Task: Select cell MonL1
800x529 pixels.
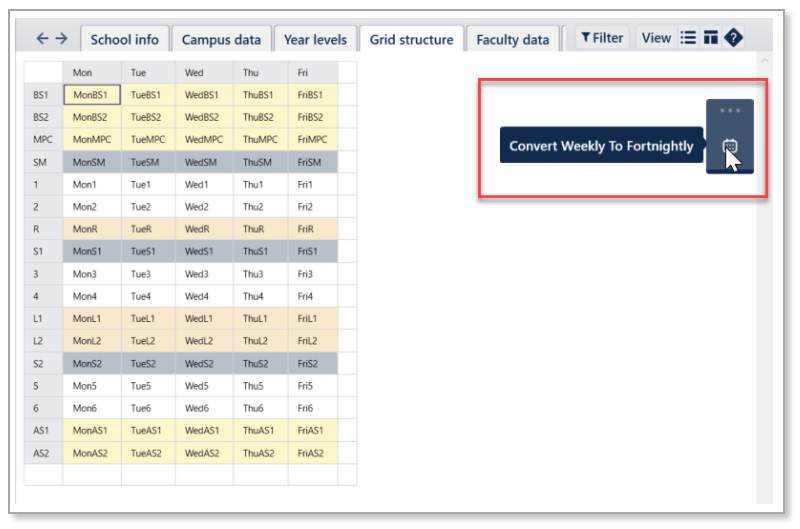Action: coord(92,319)
